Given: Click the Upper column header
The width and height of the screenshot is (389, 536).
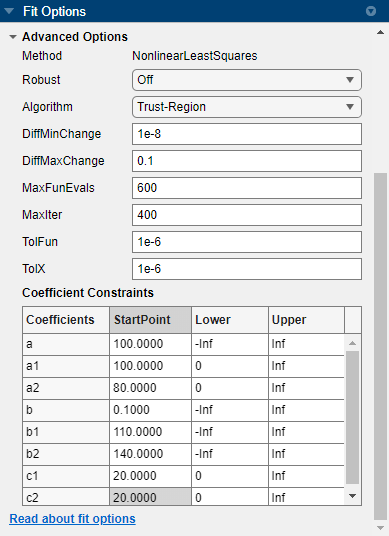Looking at the screenshot, I should pos(306,320).
